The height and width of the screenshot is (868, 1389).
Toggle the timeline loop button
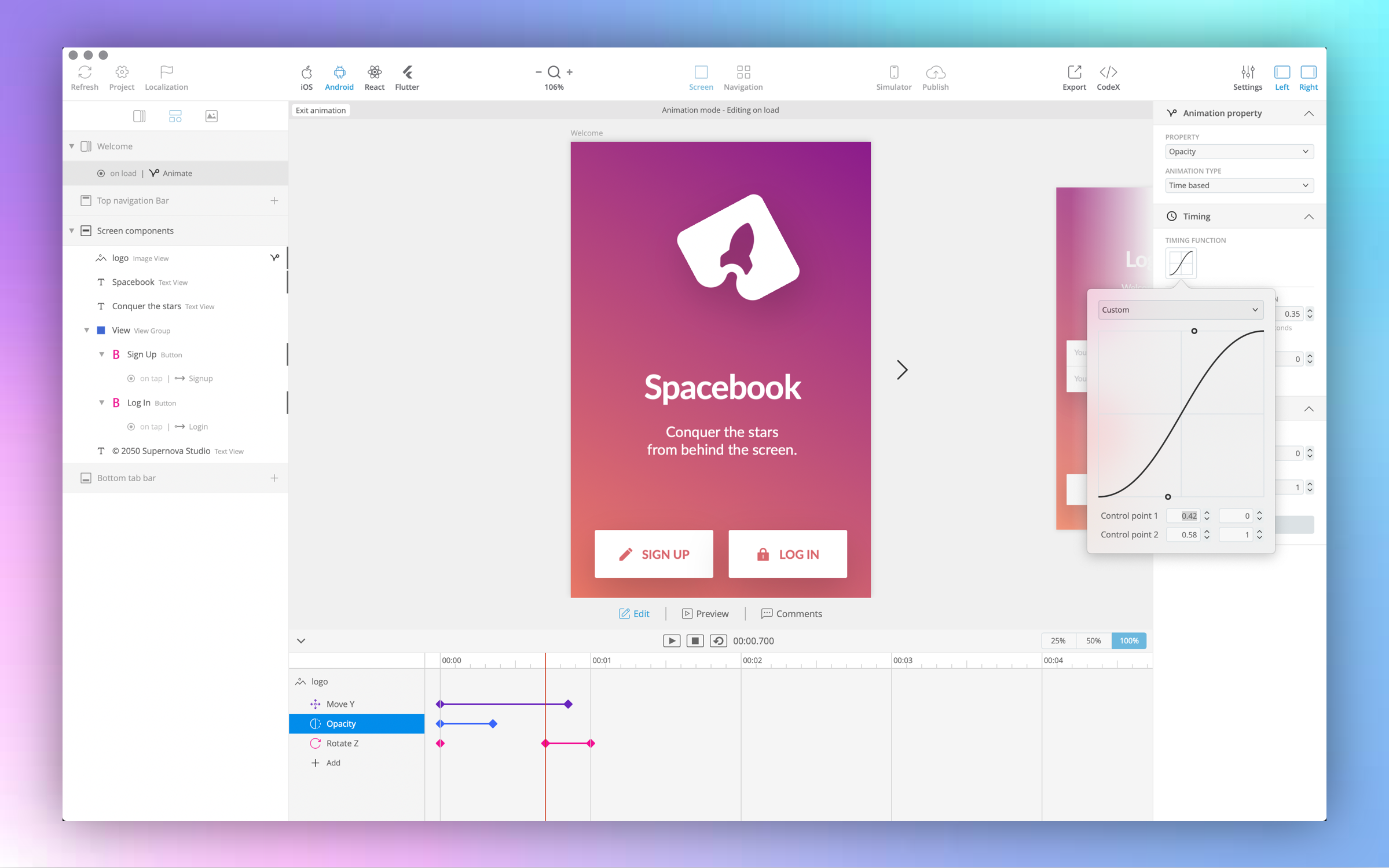tap(718, 640)
